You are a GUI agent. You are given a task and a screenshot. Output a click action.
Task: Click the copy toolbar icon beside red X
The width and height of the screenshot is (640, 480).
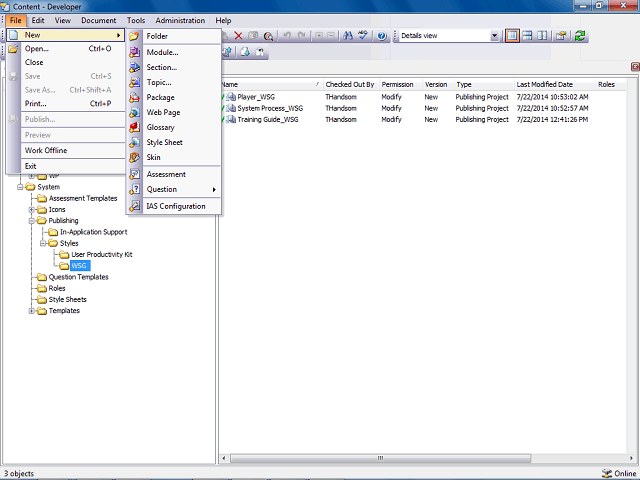[253, 36]
